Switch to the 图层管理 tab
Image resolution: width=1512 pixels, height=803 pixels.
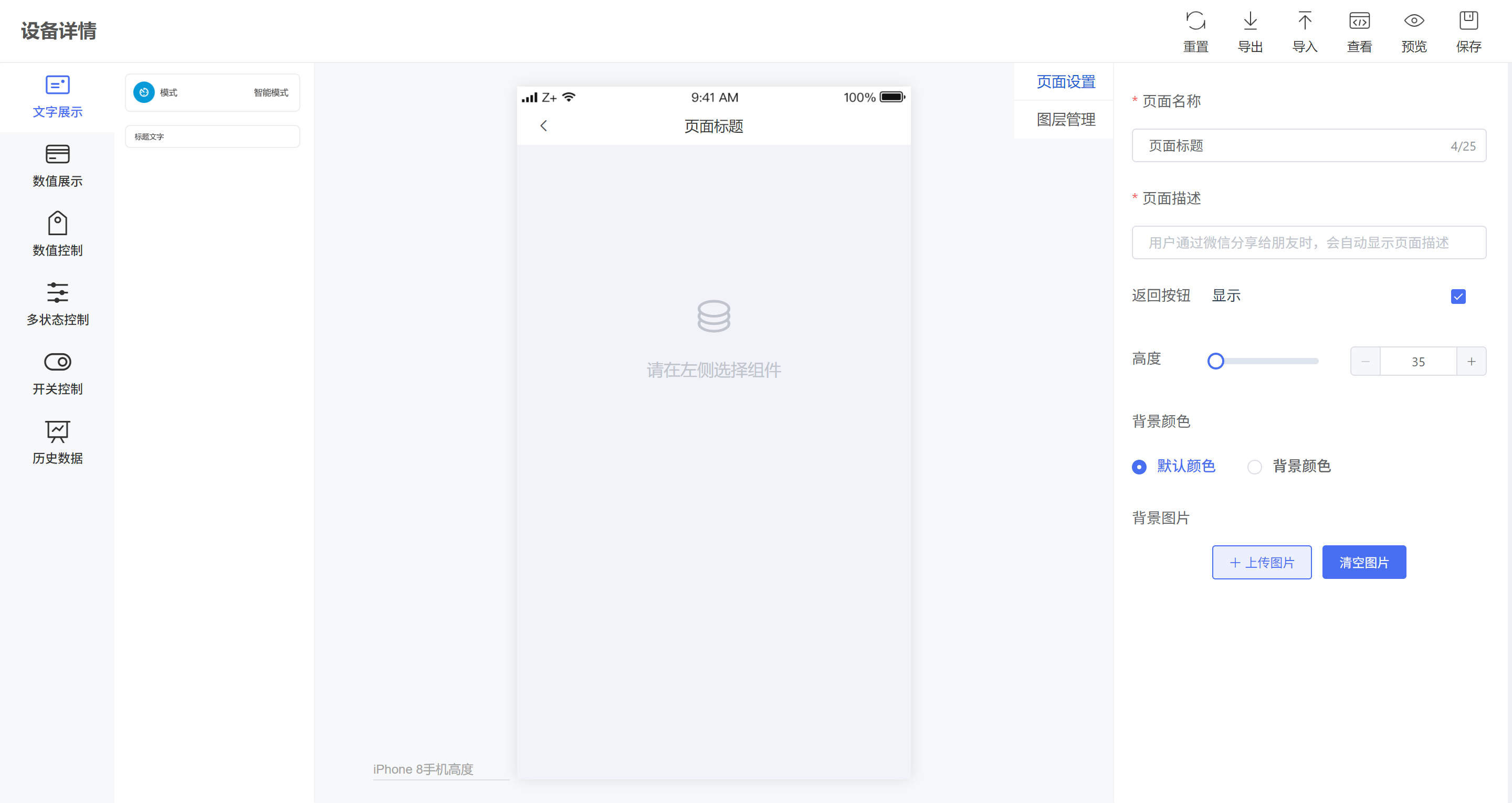click(x=1065, y=120)
